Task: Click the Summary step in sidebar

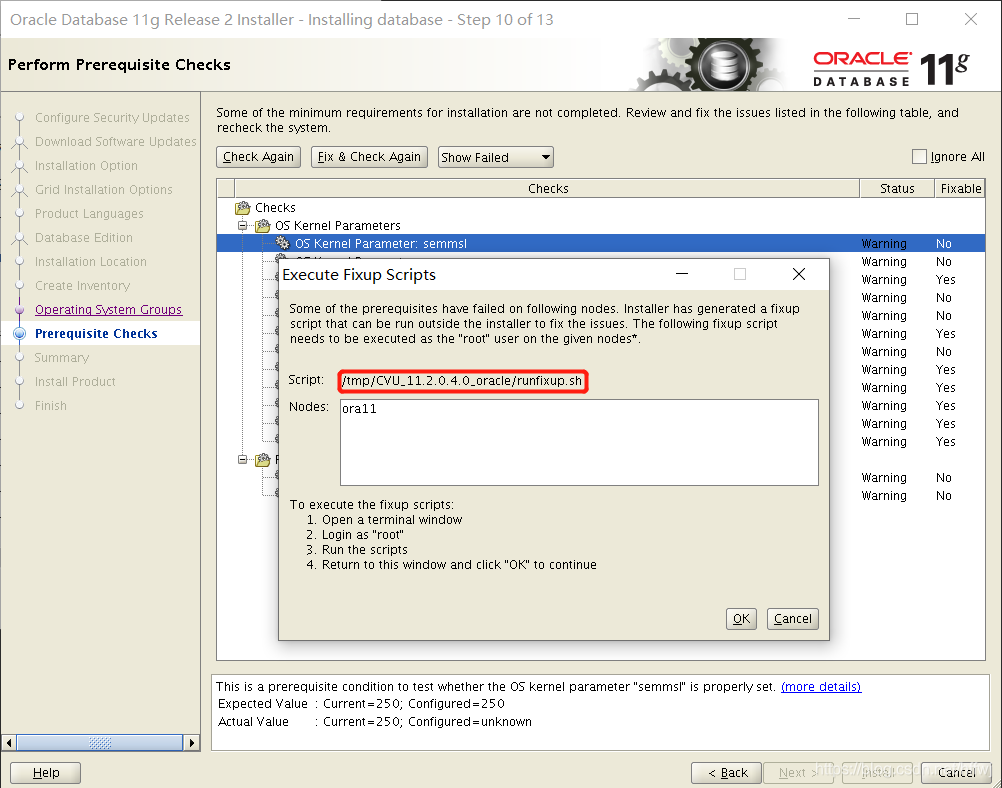Action: point(62,358)
